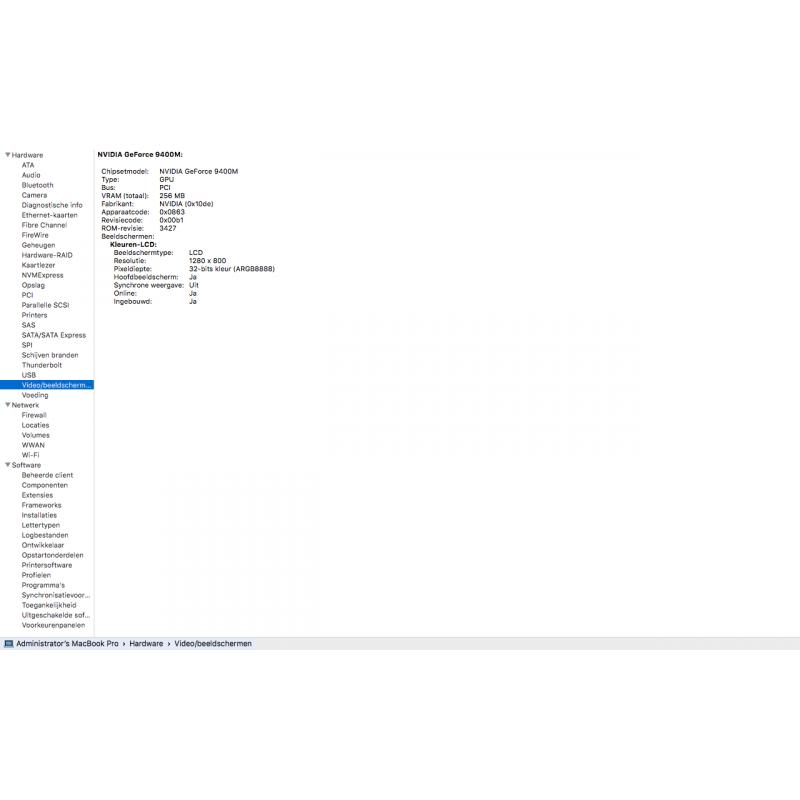800x800 pixels.
Task: Open Printersoftware entry
Action: [x=47, y=565]
